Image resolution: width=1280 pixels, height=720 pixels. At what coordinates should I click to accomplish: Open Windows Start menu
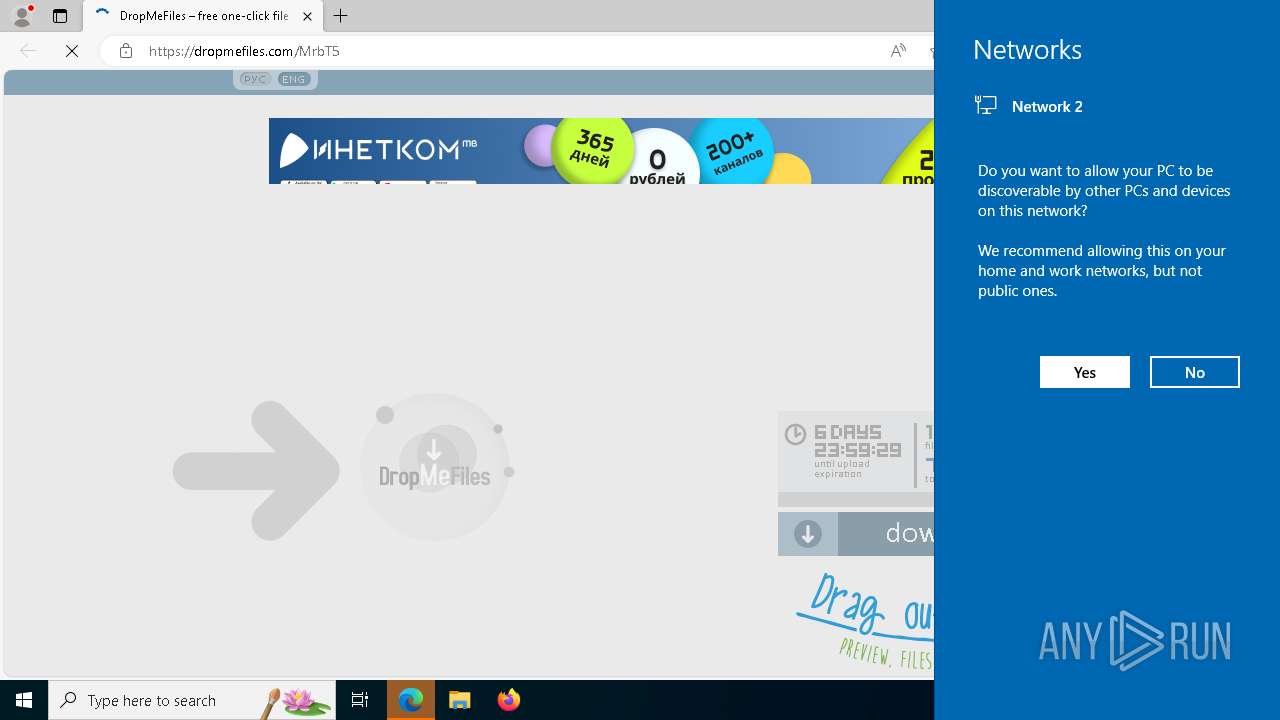coord(24,700)
